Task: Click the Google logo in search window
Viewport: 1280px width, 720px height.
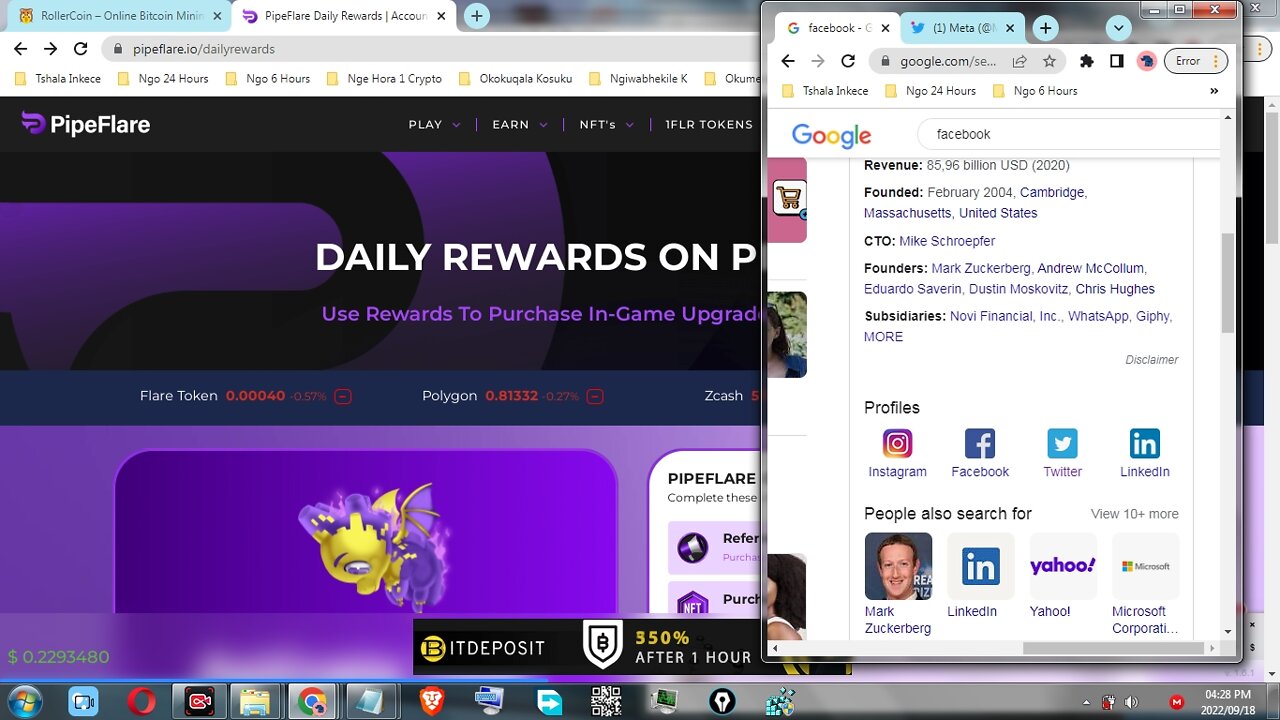Action: pos(831,135)
